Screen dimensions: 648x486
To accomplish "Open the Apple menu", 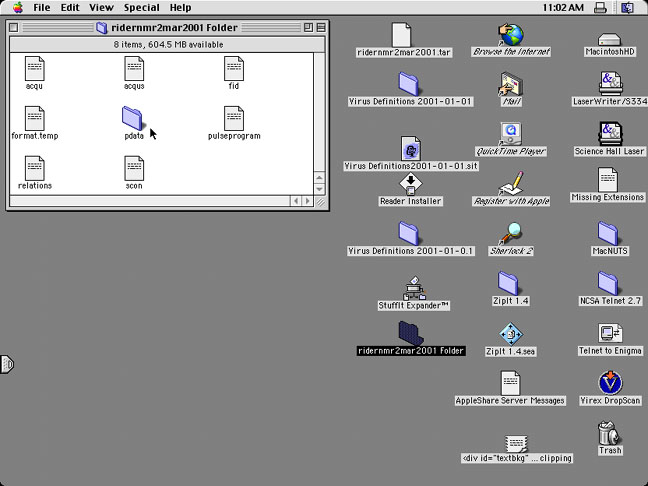I will (18, 7).
